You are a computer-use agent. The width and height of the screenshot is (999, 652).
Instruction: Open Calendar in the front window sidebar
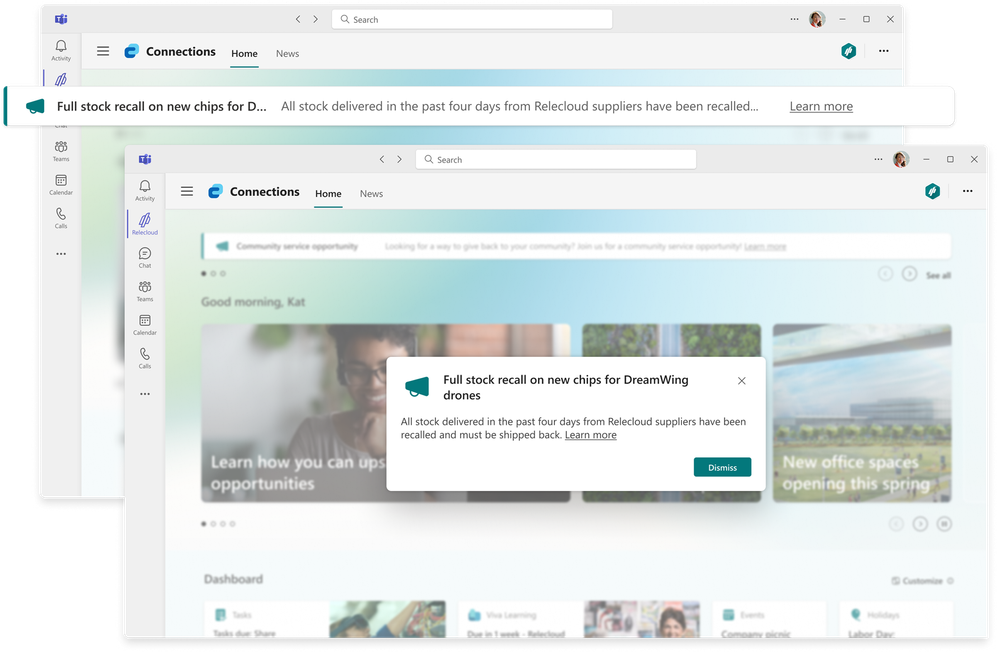point(145,325)
